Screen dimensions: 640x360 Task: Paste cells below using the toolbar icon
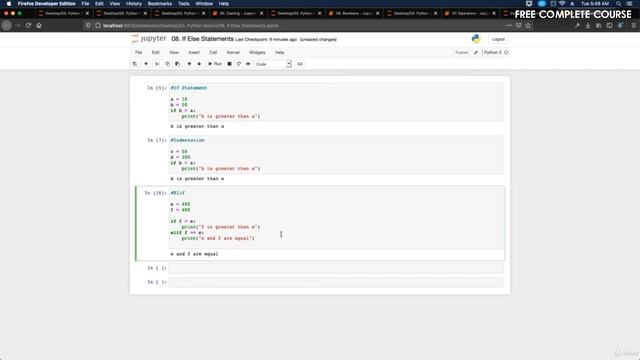177,64
